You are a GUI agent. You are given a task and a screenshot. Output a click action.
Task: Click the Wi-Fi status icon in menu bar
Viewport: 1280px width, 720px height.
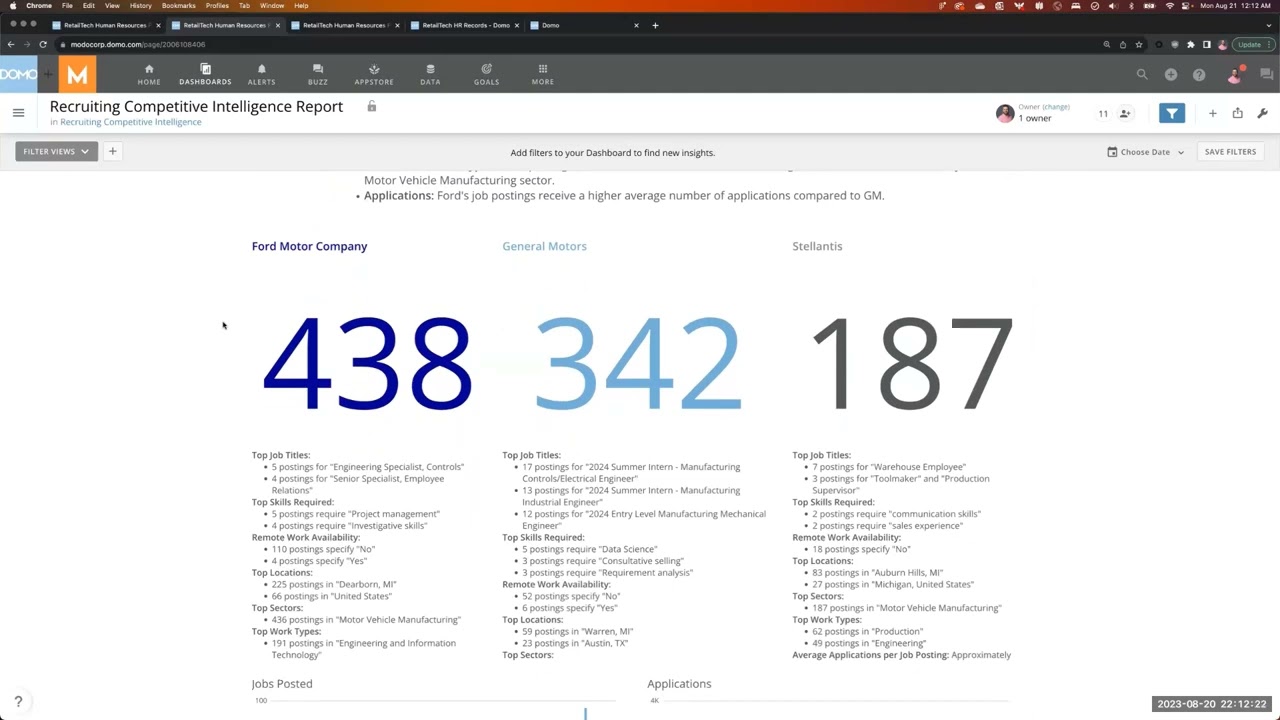1169,6
